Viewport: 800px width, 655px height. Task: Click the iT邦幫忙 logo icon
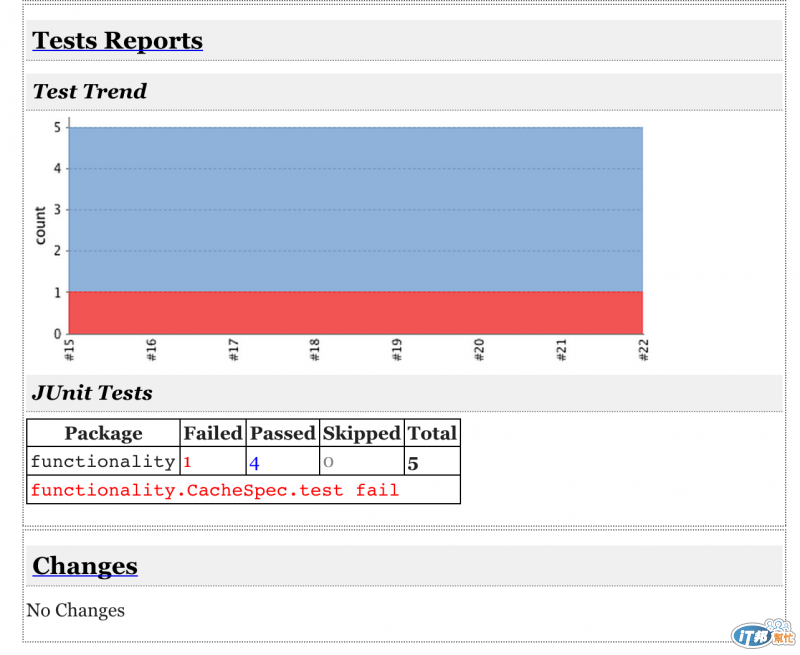pyautogui.click(x=763, y=634)
